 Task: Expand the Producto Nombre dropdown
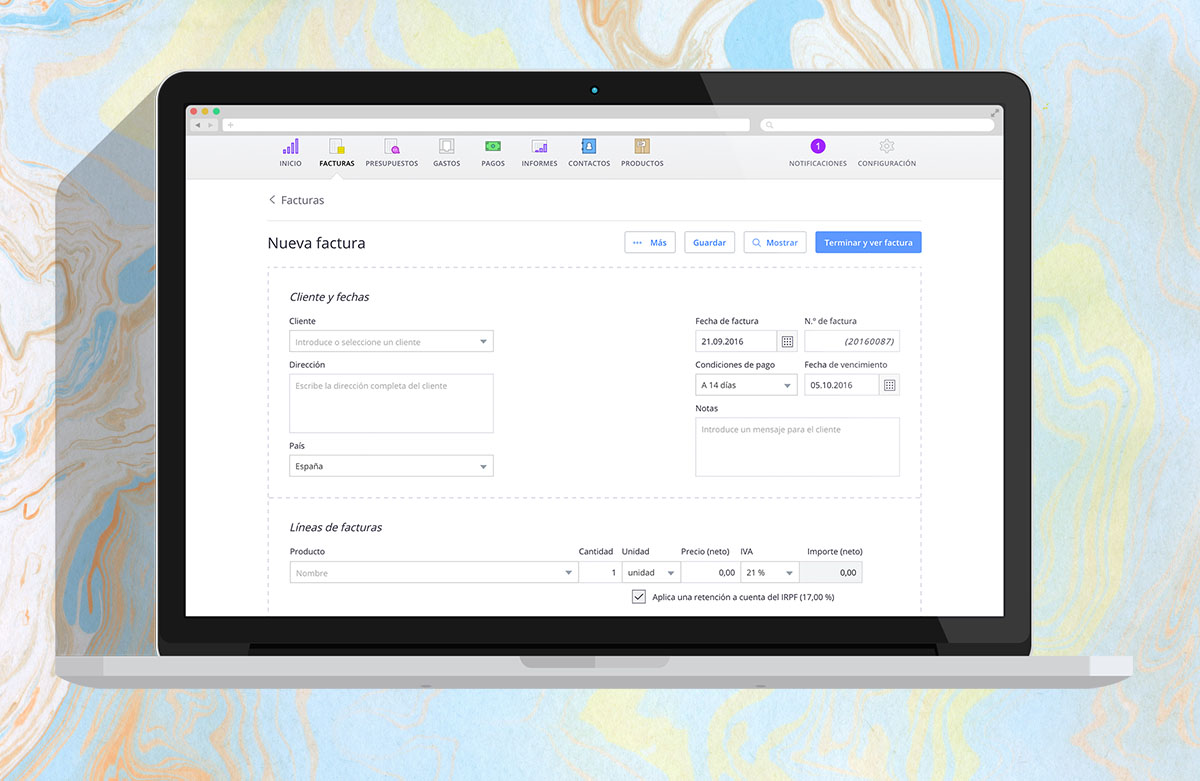[569, 573]
